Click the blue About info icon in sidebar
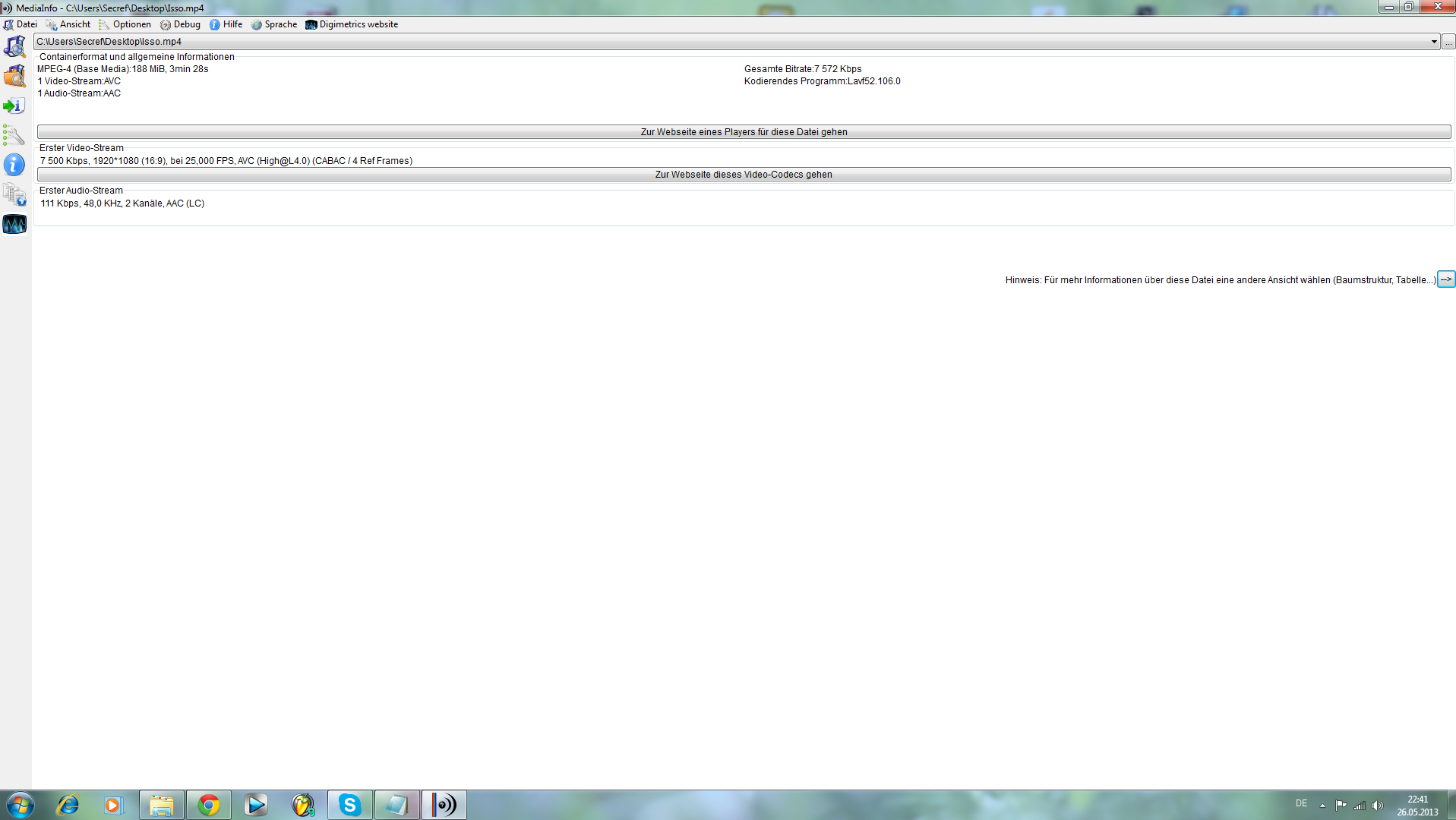Viewport: 1456px width, 820px height. coord(14,165)
